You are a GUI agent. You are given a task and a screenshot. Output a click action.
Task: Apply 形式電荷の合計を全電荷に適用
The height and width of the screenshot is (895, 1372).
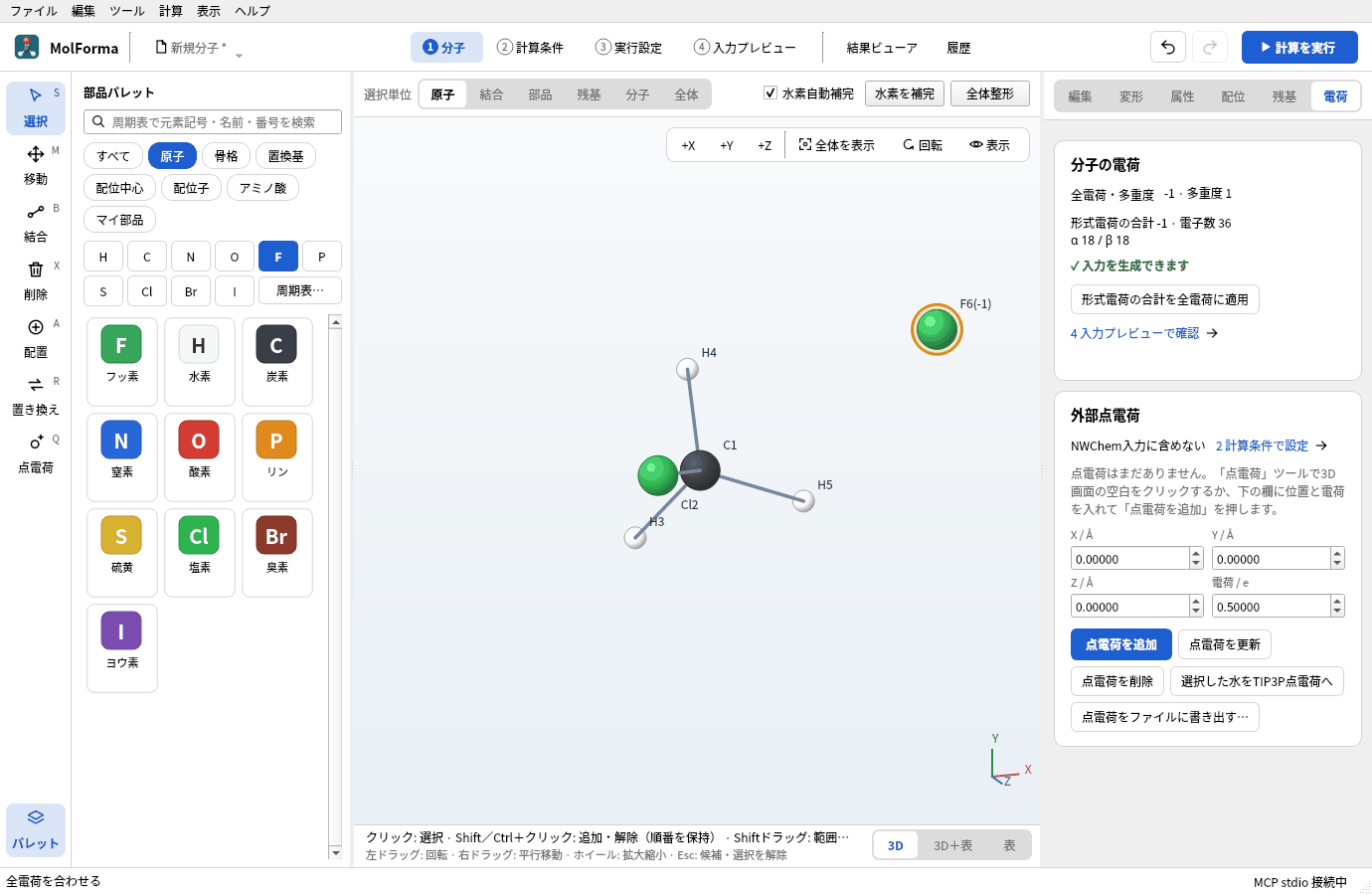point(1165,299)
